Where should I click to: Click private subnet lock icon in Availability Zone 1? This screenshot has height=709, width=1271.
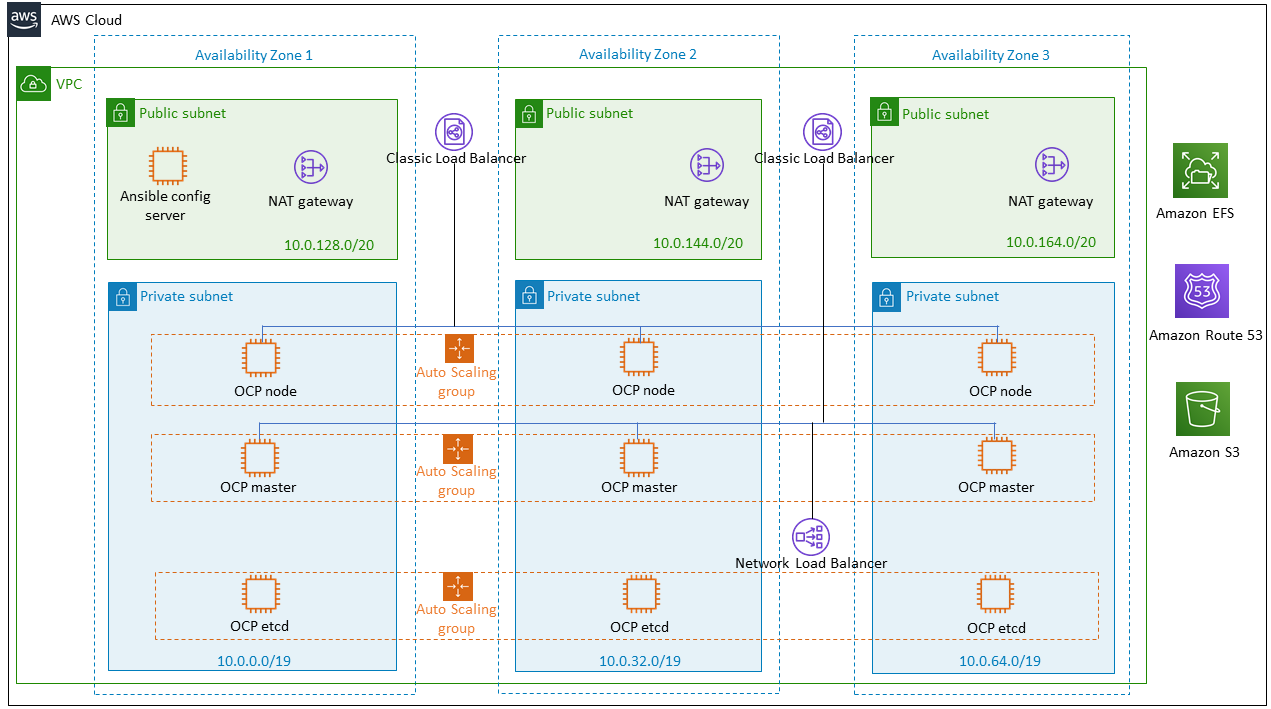click(x=121, y=296)
